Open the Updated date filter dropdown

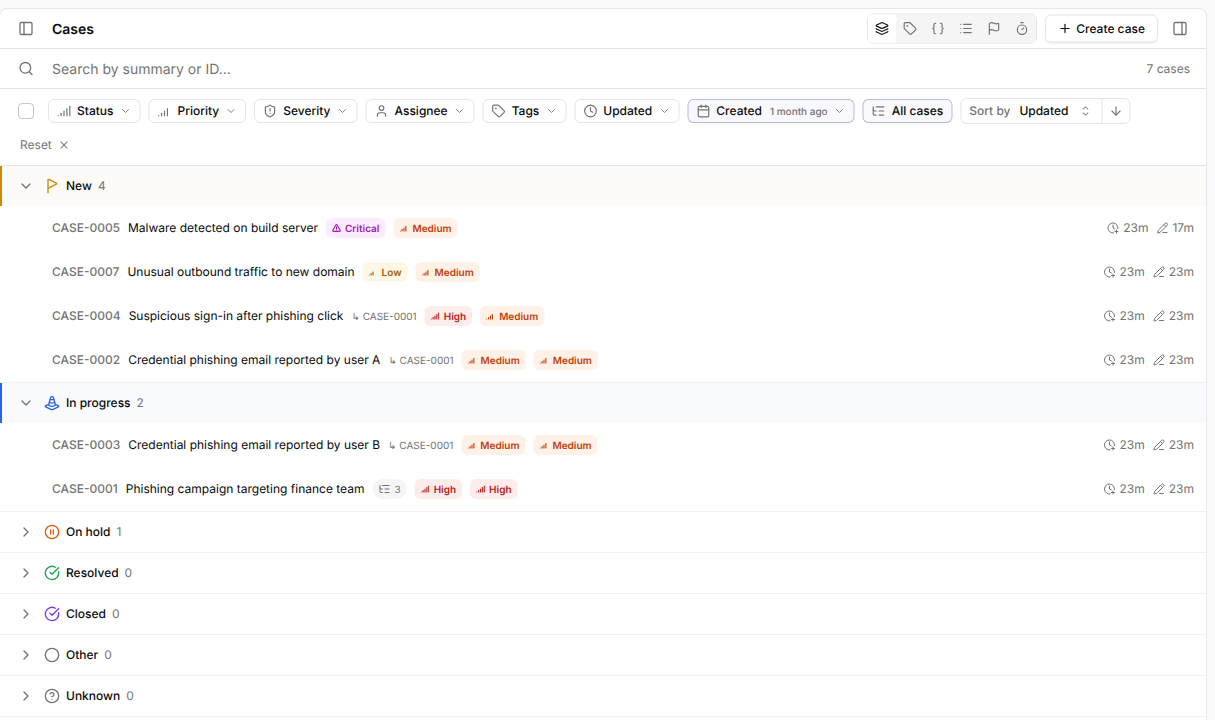point(627,111)
